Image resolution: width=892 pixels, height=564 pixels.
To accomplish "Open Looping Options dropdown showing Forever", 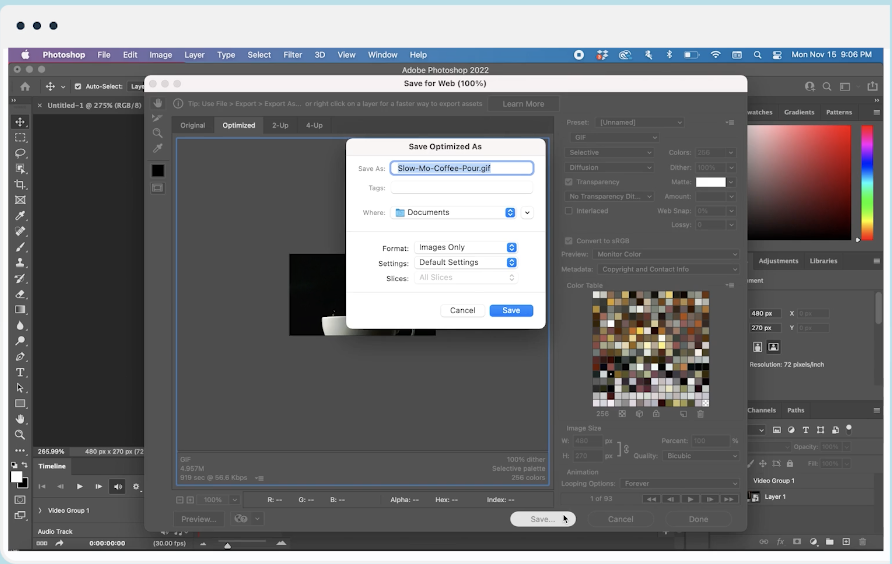I will (679, 484).
